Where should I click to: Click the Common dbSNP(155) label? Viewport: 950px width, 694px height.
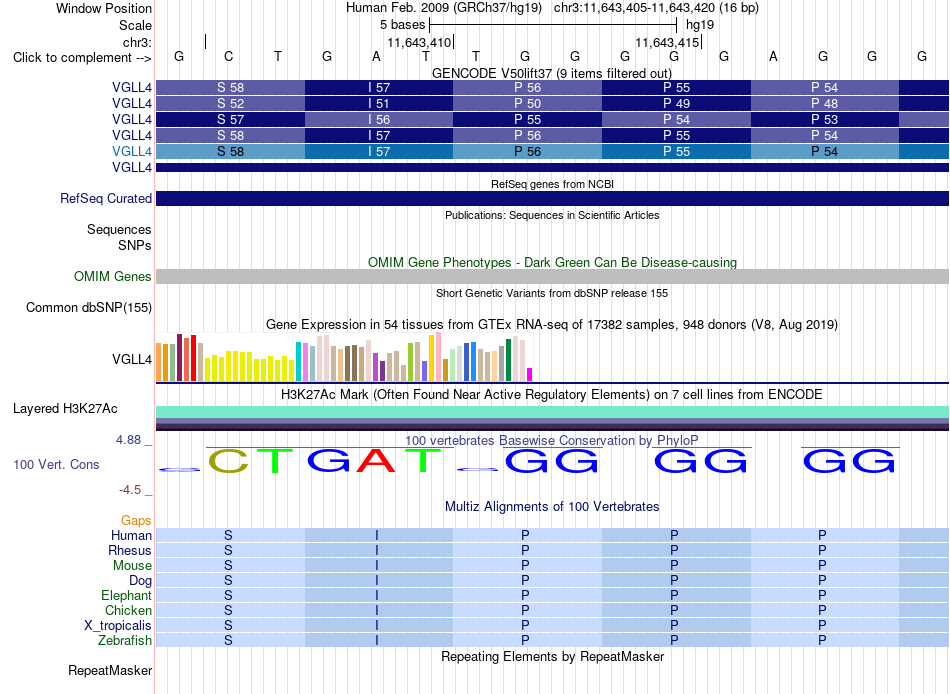click(88, 307)
